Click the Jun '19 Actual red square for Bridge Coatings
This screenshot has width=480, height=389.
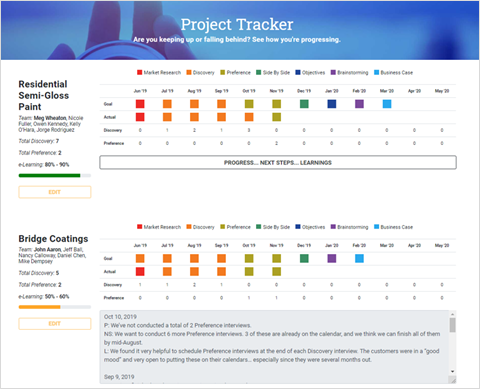click(140, 271)
